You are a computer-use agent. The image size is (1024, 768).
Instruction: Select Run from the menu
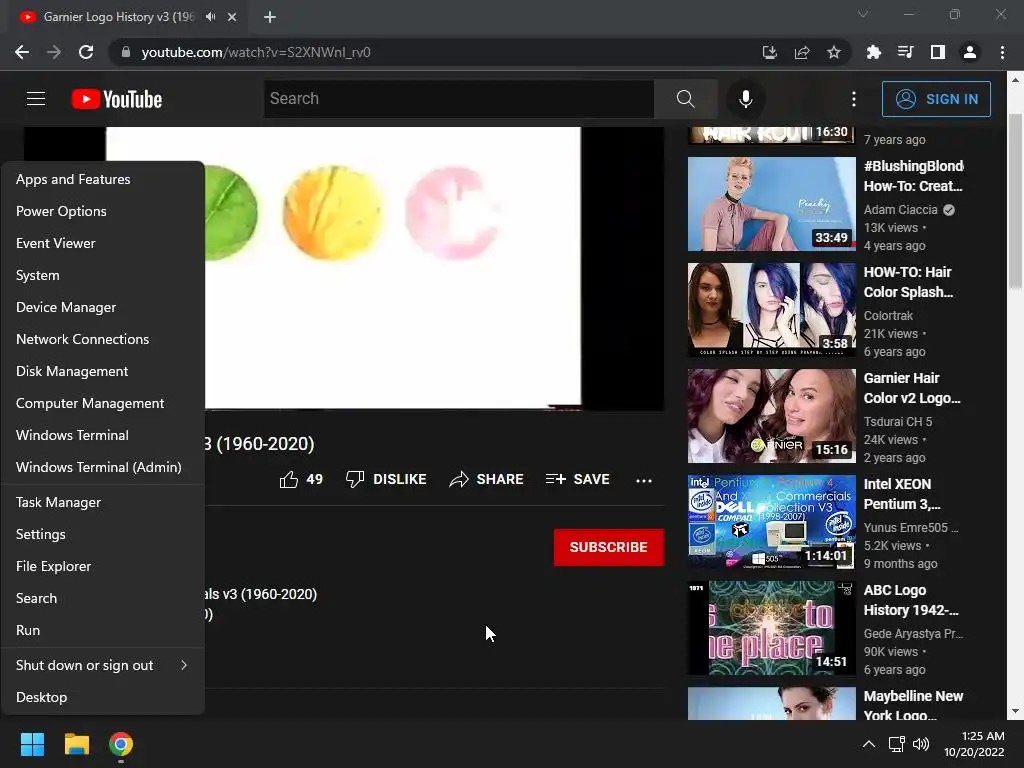103,630
